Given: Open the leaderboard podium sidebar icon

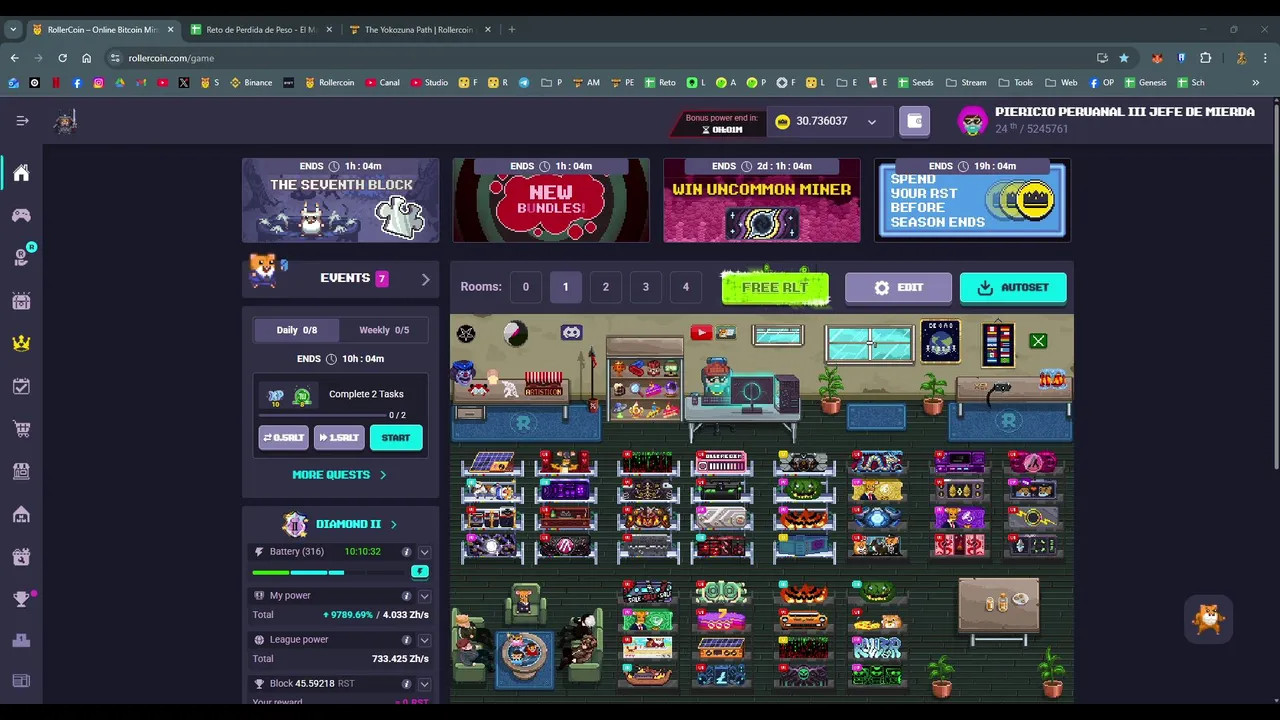Looking at the screenshot, I should pyautogui.click(x=21, y=640).
